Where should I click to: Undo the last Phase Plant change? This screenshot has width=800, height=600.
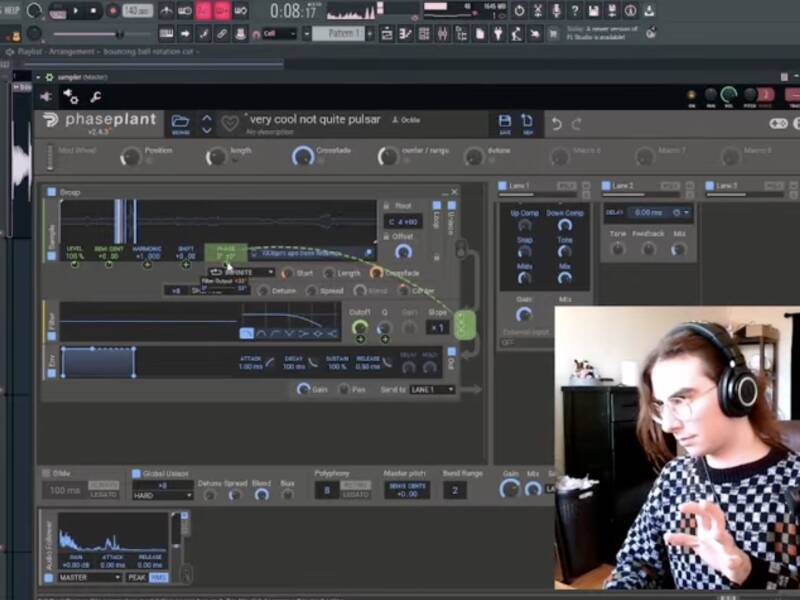point(557,124)
